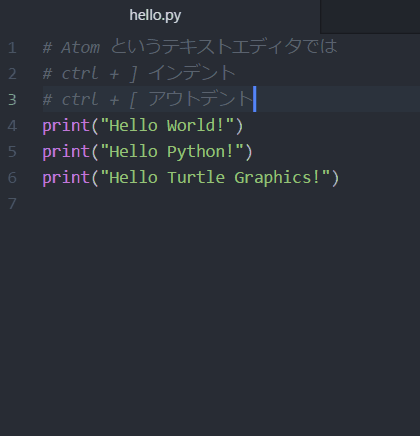Click the print keyword on line 6

(x=66, y=178)
